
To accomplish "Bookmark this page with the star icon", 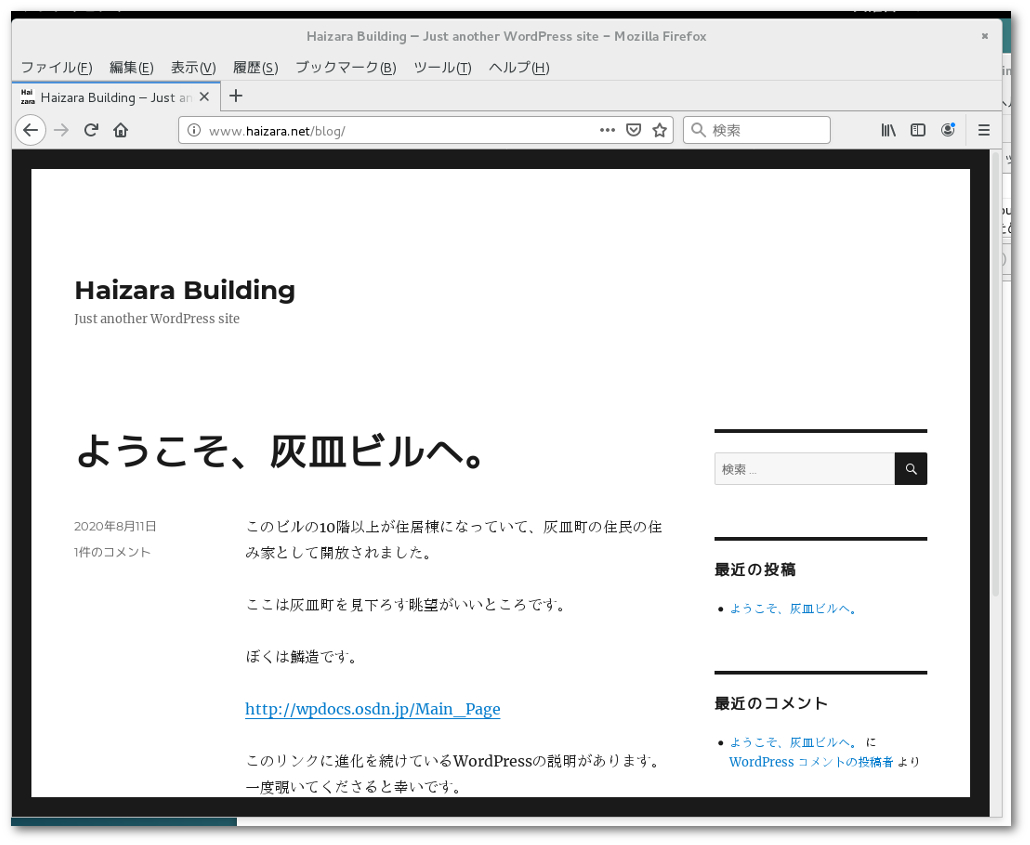I will (x=659, y=130).
